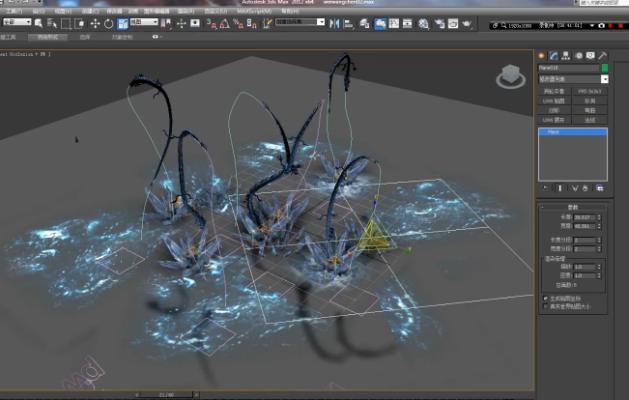Click the green object color swatch
This screenshot has width=629, height=400.
point(605,67)
